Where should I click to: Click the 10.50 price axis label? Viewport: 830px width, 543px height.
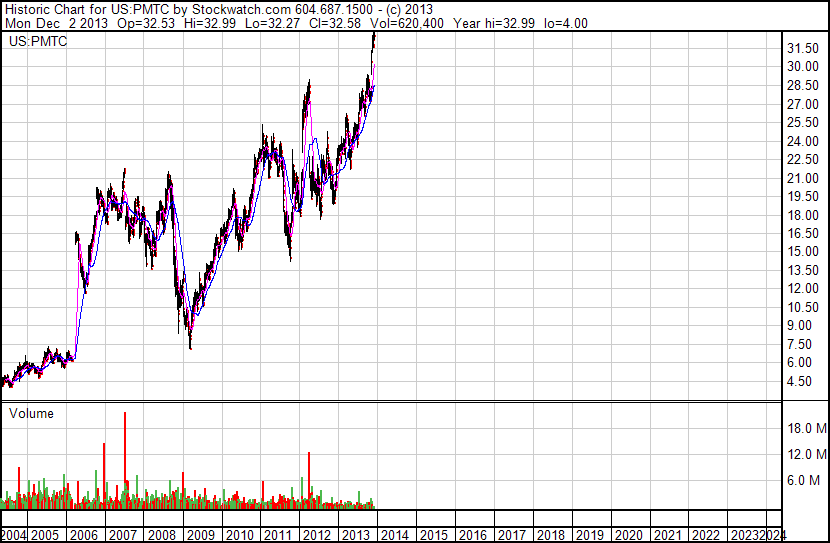click(803, 307)
